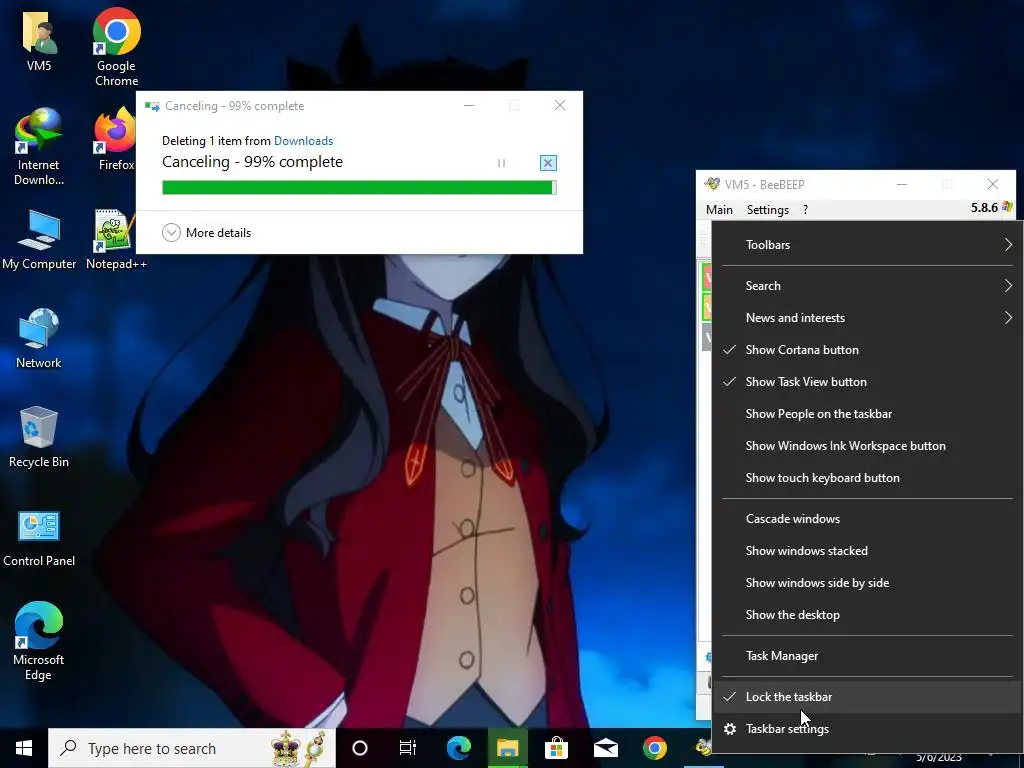Viewport: 1024px width, 768px height.
Task: Open the VM5 folder desktop icon
Action: point(39,40)
